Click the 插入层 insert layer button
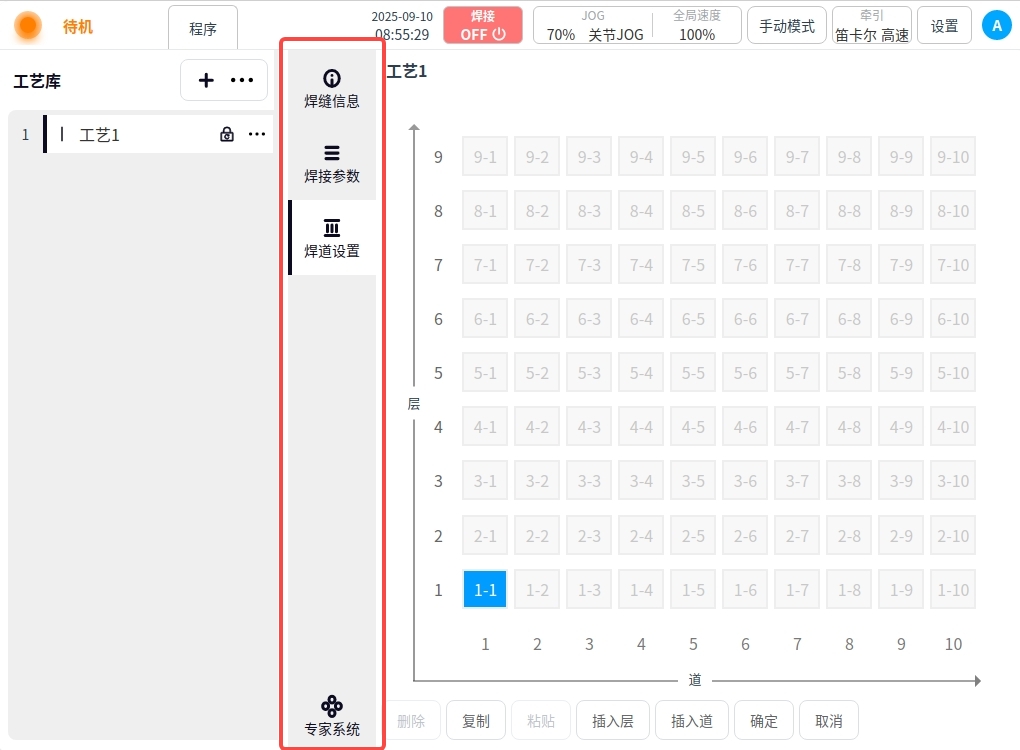Image resolution: width=1020 pixels, height=750 pixels. click(613, 720)
